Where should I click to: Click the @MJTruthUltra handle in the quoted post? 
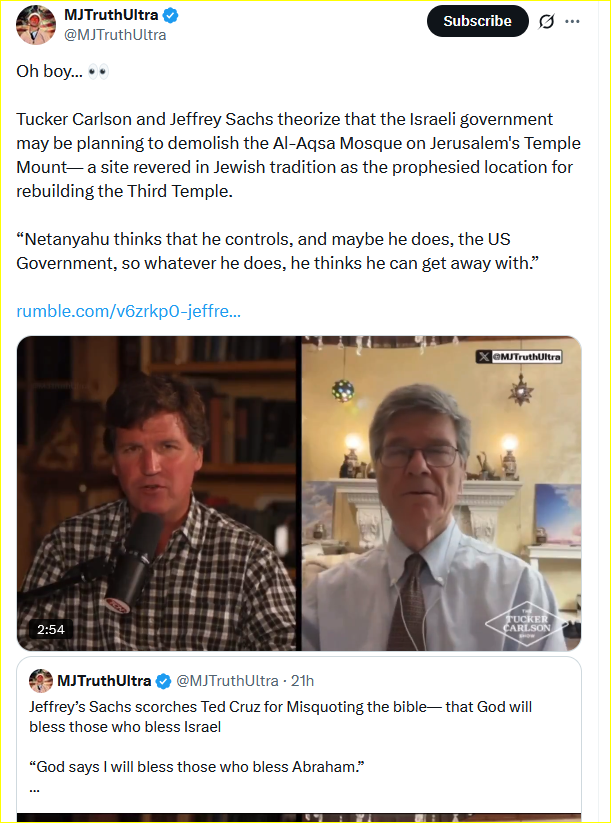click(227, 681)
